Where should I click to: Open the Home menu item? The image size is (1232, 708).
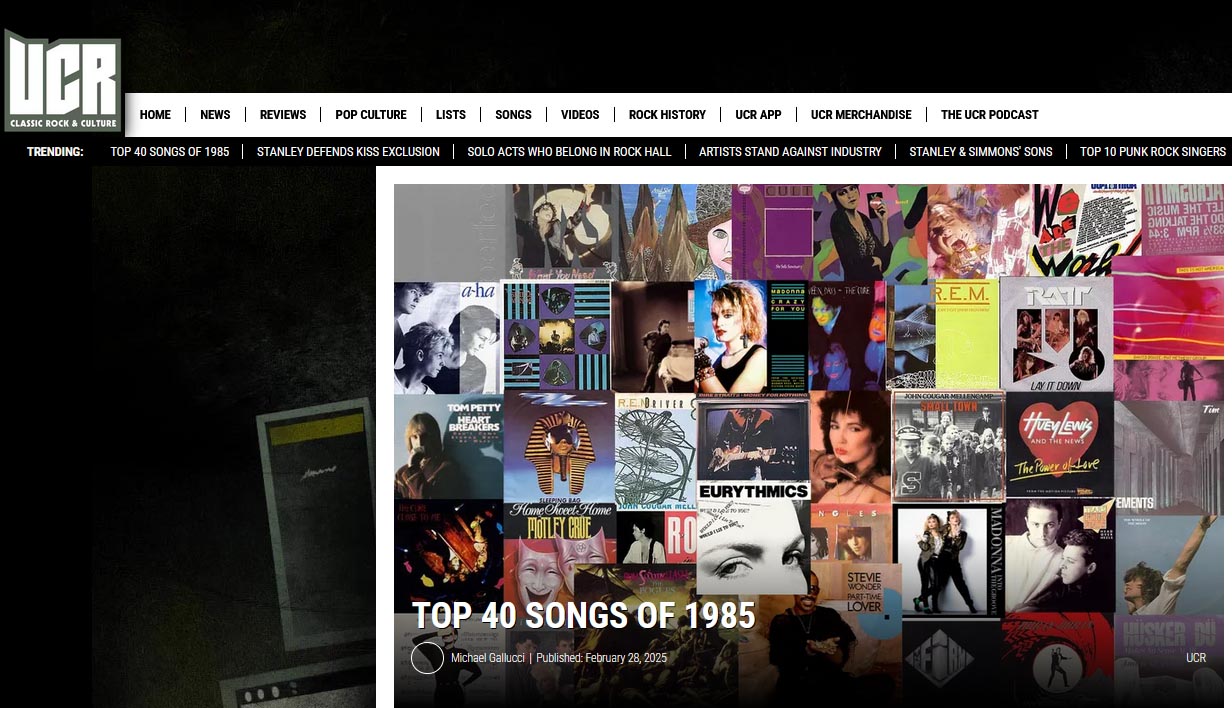155,115
